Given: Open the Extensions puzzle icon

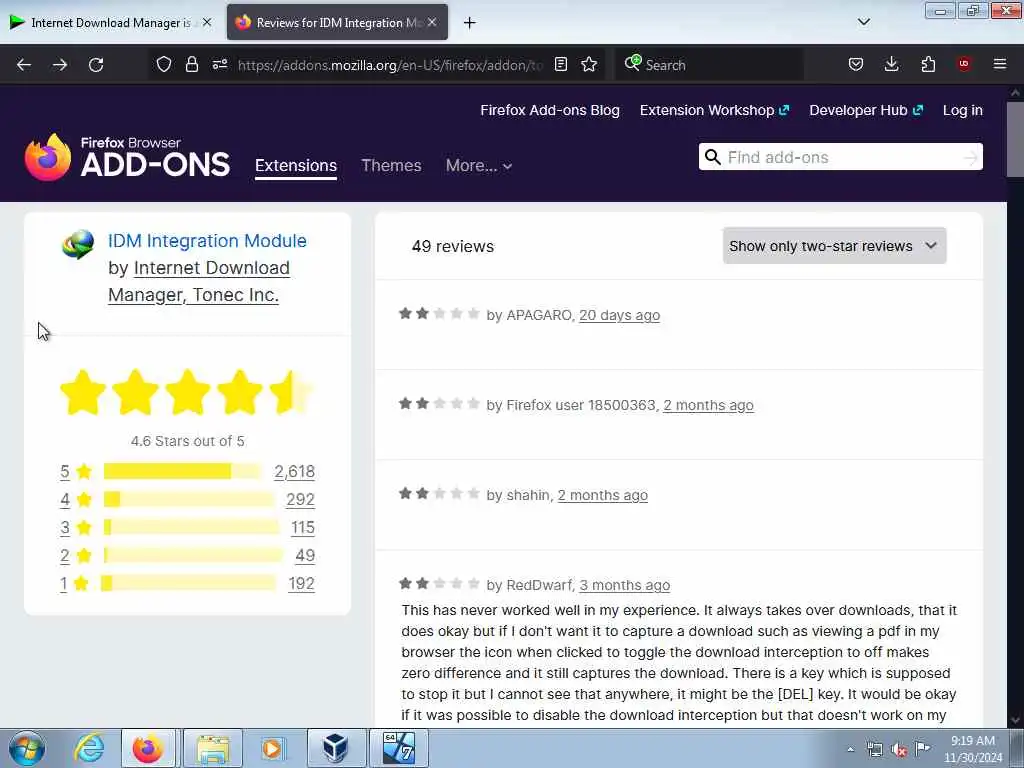Looking at the screenshot, I should pos(928,64).
